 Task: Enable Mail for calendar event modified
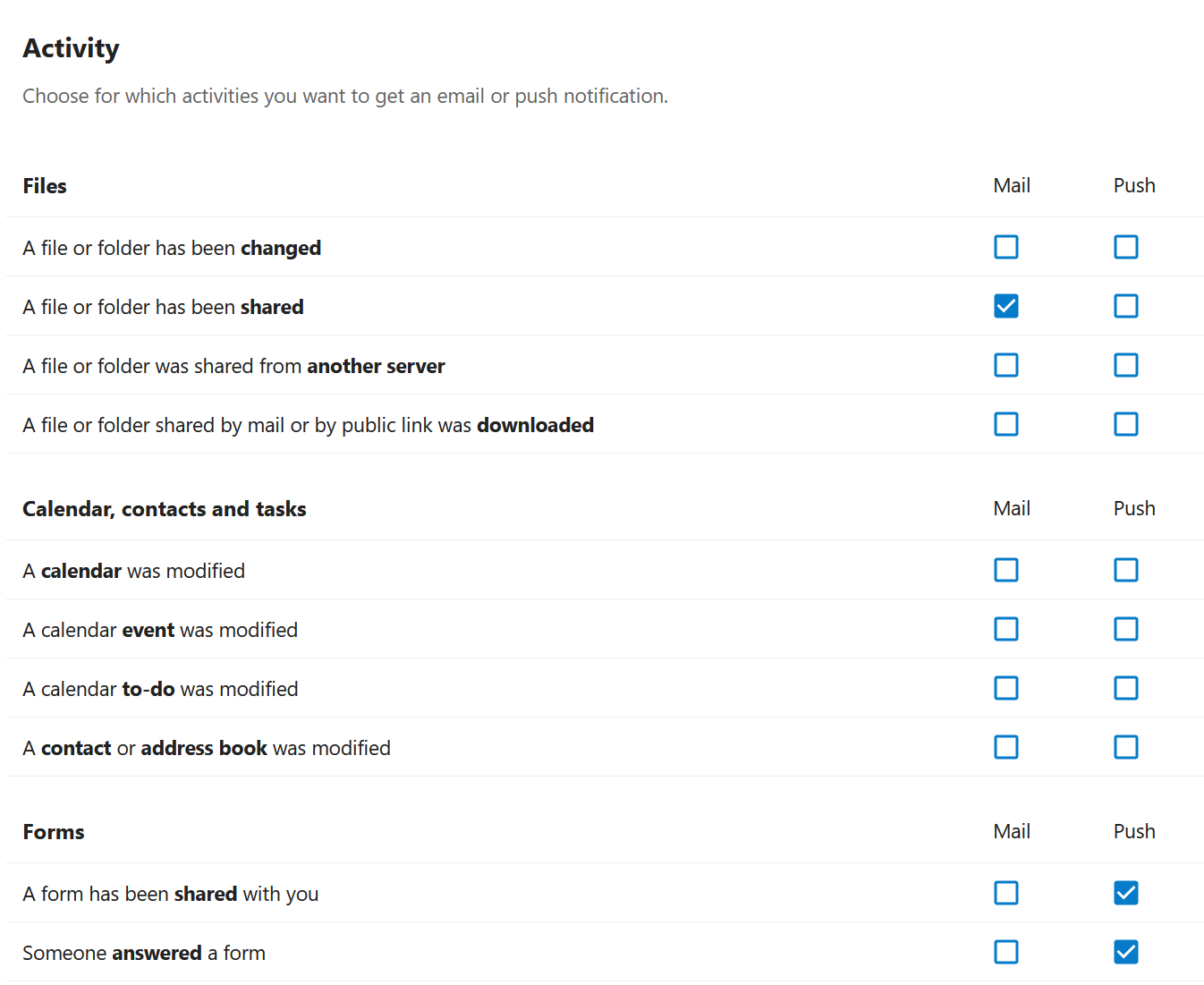(x=1006, y=629)
